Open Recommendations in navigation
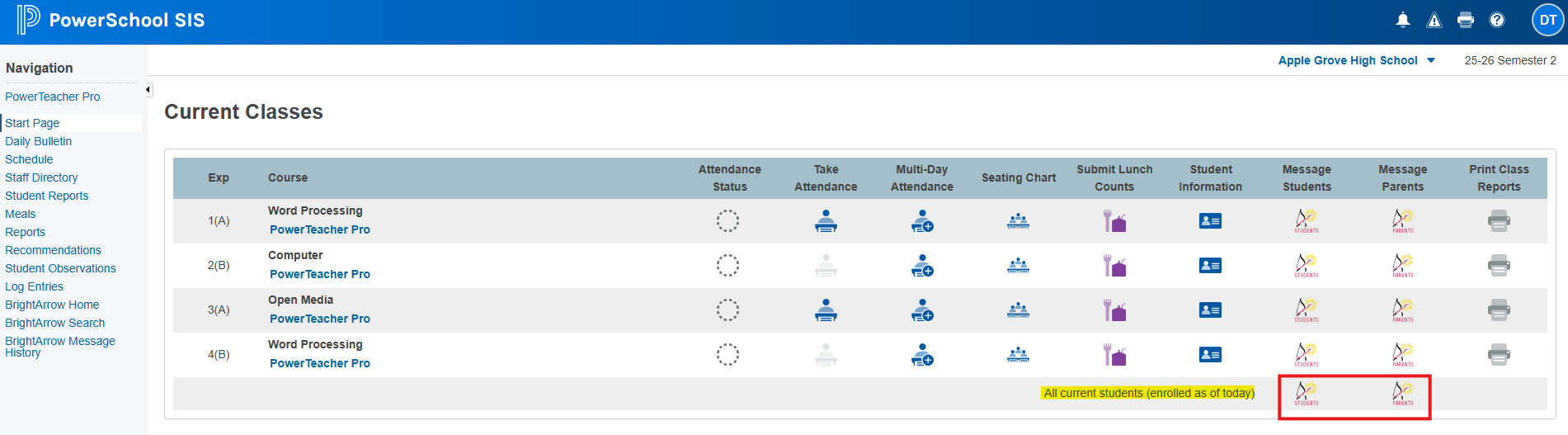Image resolution: width=1568 pixels, height=435 pixels. click(x=54, y=250)
